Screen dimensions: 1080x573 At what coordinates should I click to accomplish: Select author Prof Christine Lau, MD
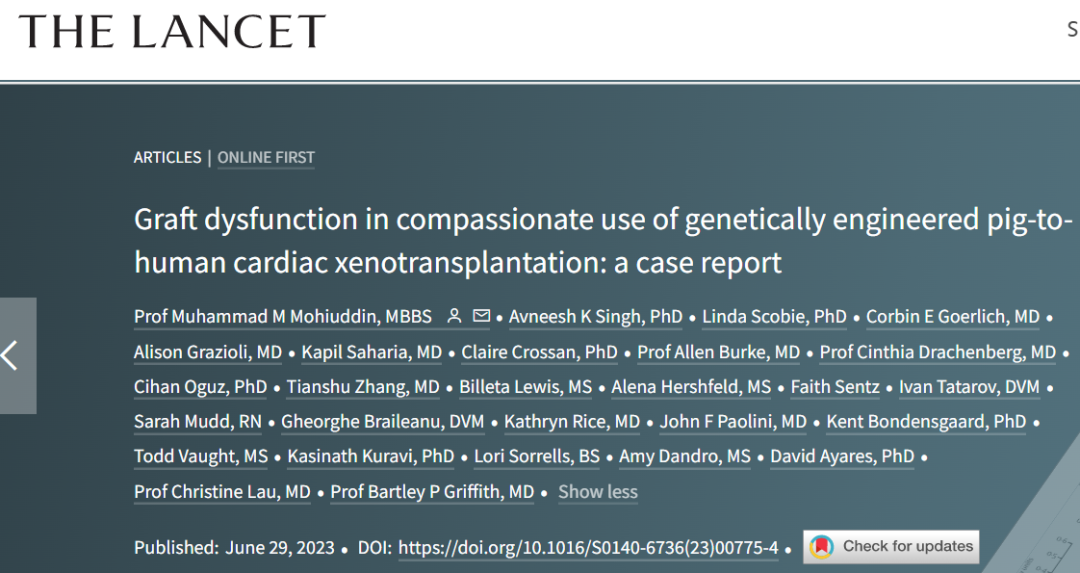pyautogui.click(x=222, y=492)
